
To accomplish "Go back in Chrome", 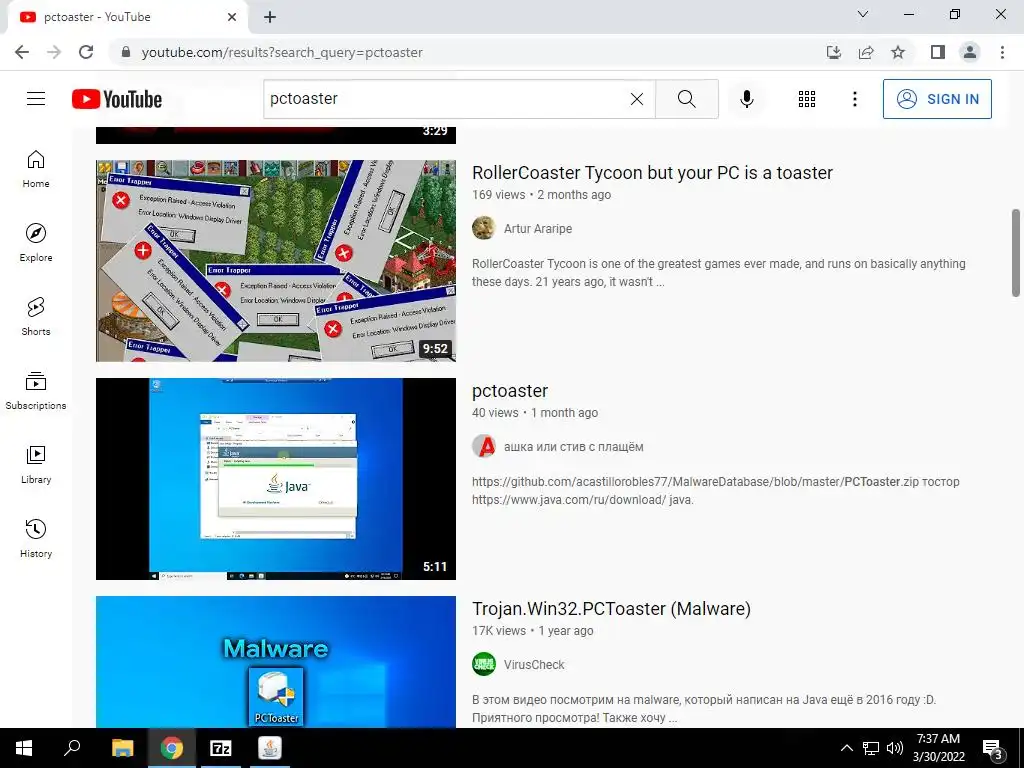I will pos(22,52).
